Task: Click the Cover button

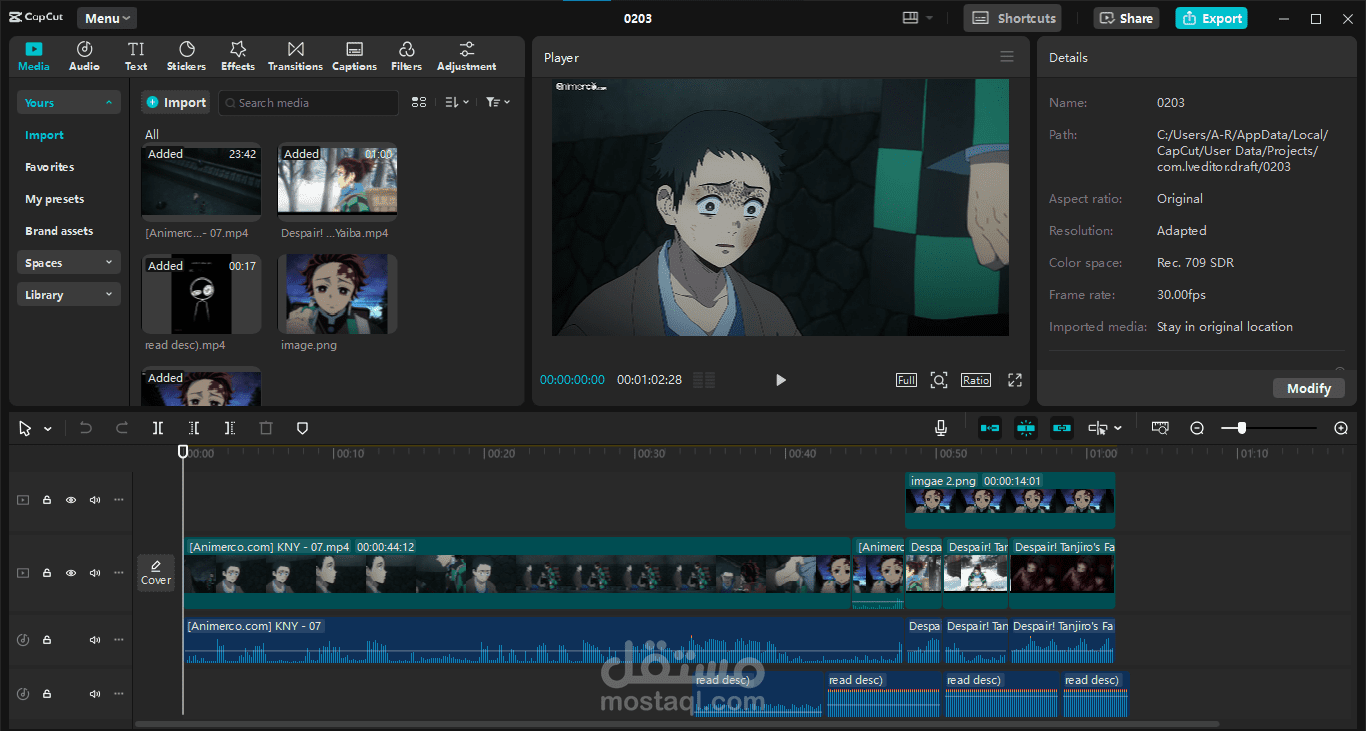Action: (x=156, y=573)
